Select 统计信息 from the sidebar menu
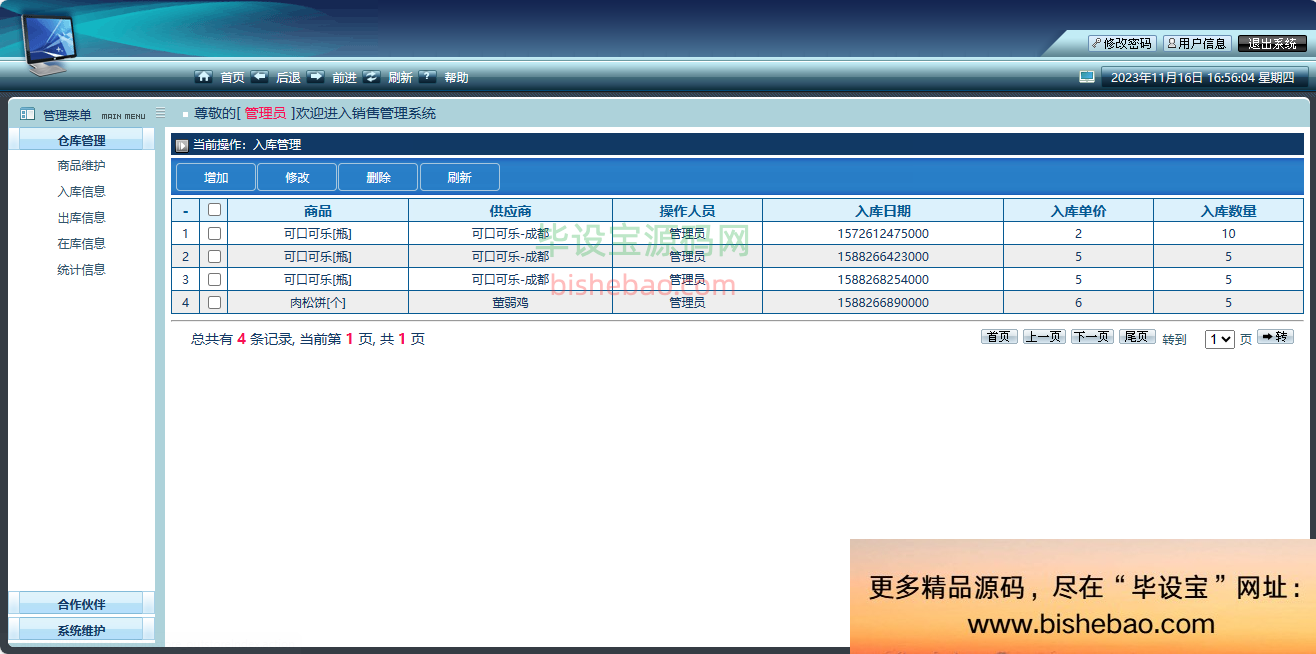Screen dimensions: 1316x654 81,269
